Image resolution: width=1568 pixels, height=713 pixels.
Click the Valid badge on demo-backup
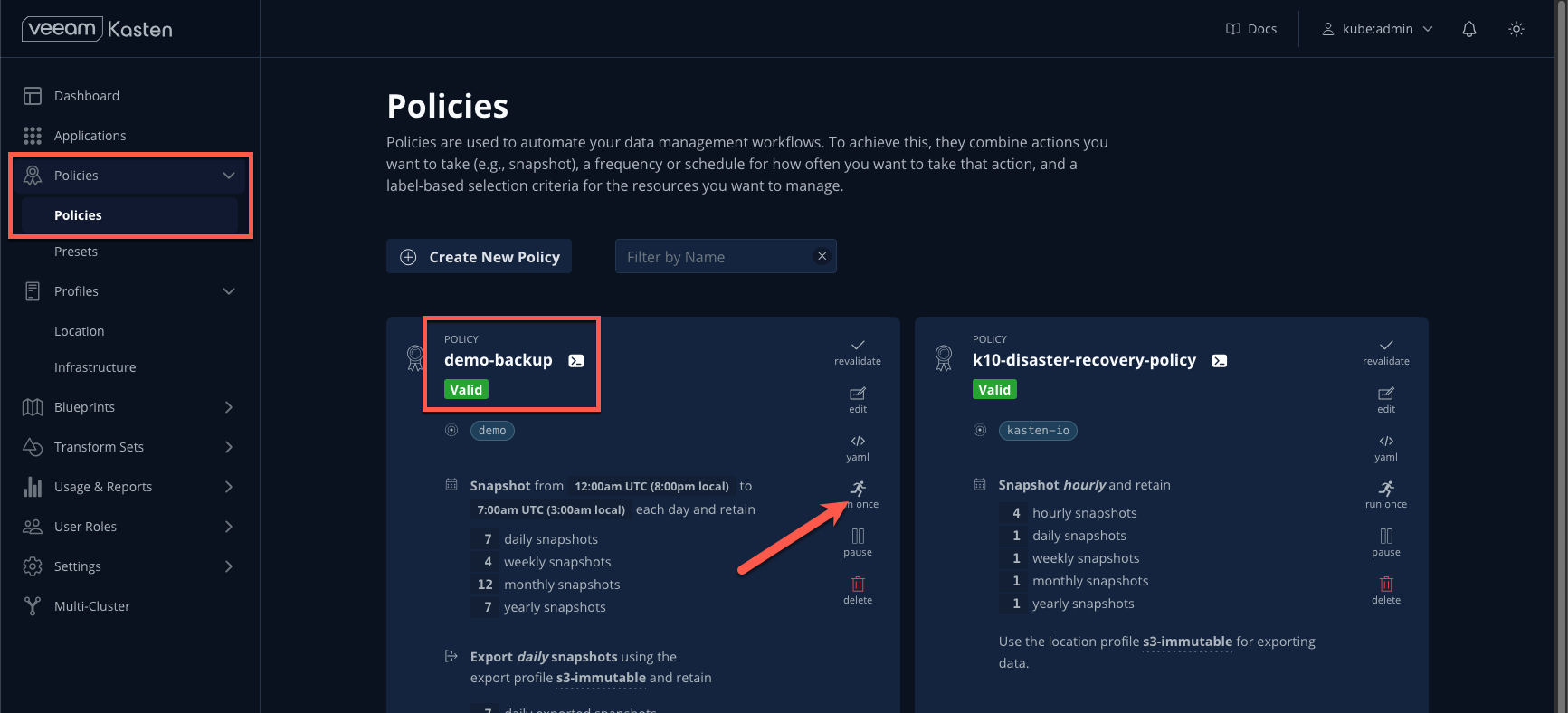466,390
